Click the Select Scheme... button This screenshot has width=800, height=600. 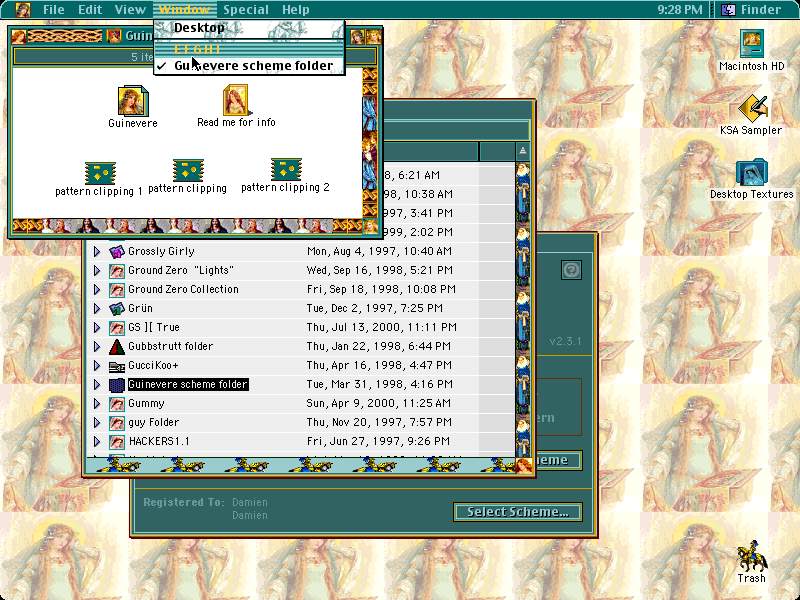(518, 512)
